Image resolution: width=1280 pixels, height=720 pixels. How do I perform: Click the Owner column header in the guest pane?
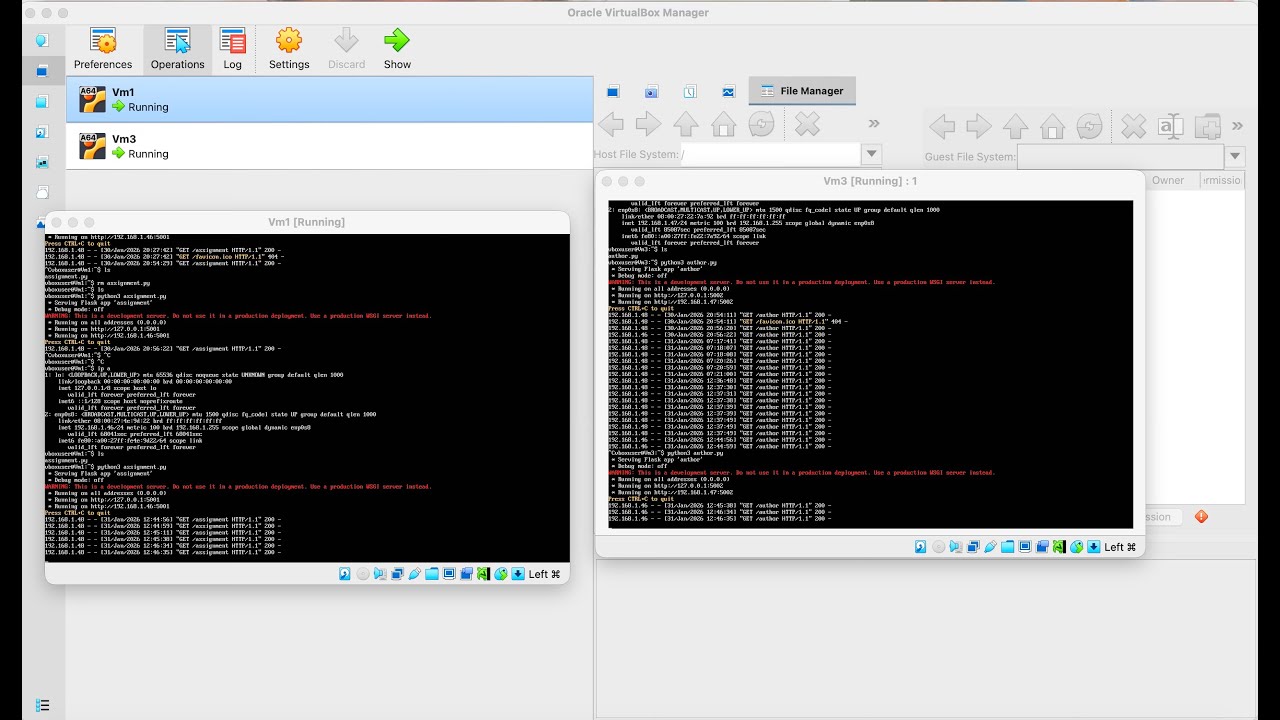pyautogui.click(x=1169, y=180)
